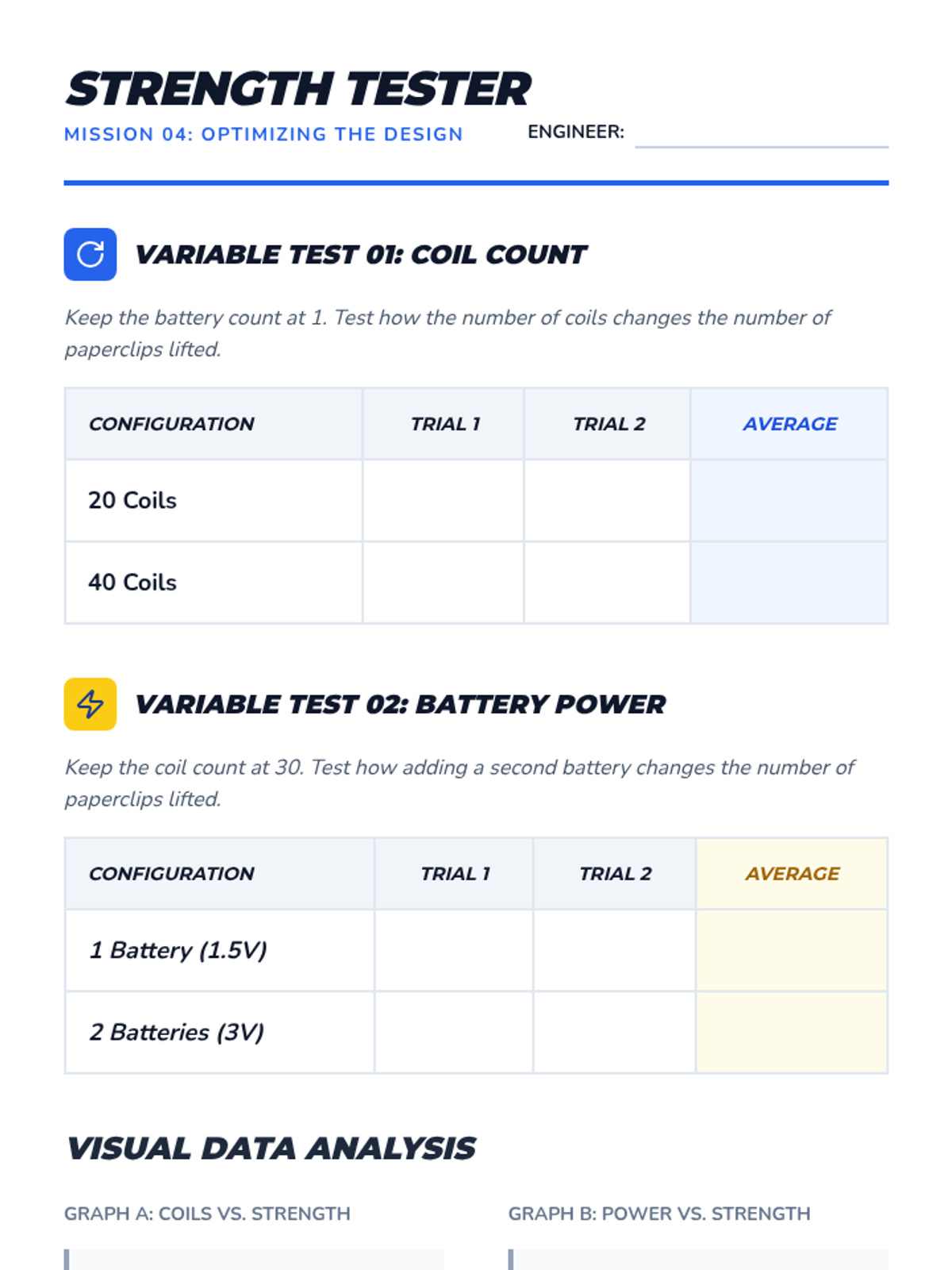Click the Graph A: Coils vs. Strength label
This screenshot has height=1270, width=952.
tap(207, 1214)
